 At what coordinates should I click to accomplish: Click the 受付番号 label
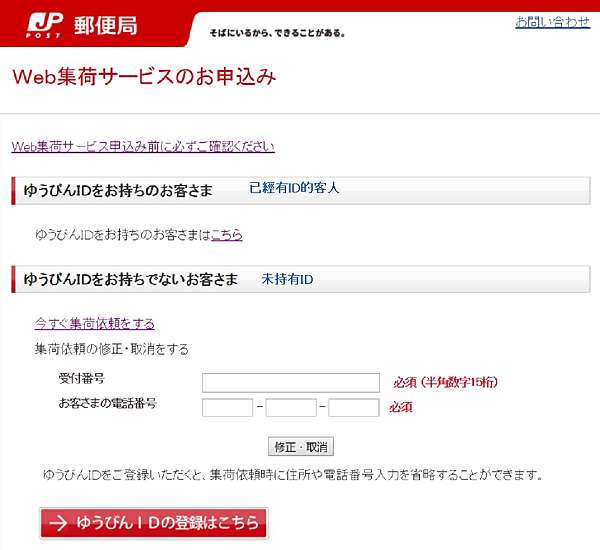(81, 379)
